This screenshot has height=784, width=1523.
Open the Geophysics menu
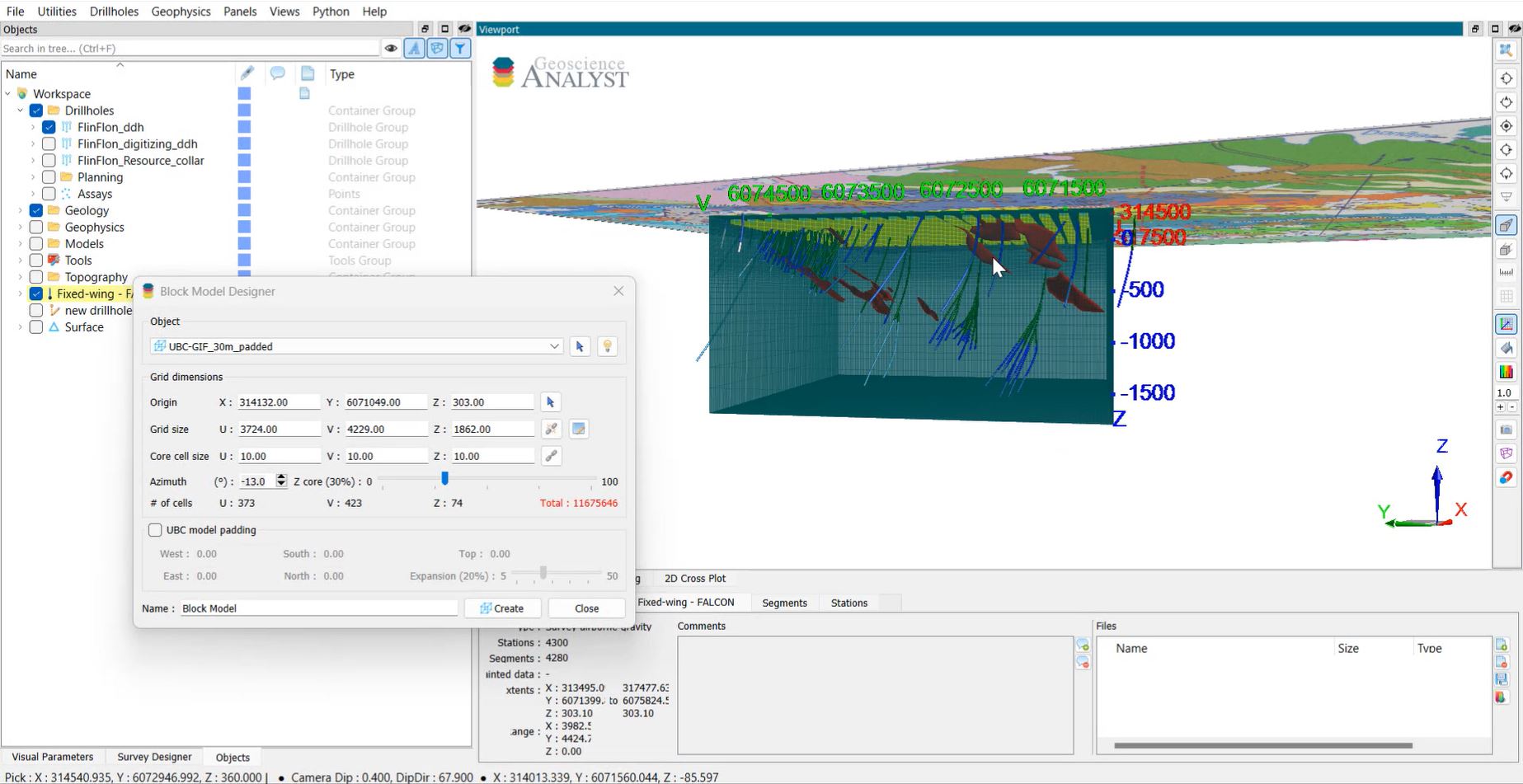tap(181, 12)
